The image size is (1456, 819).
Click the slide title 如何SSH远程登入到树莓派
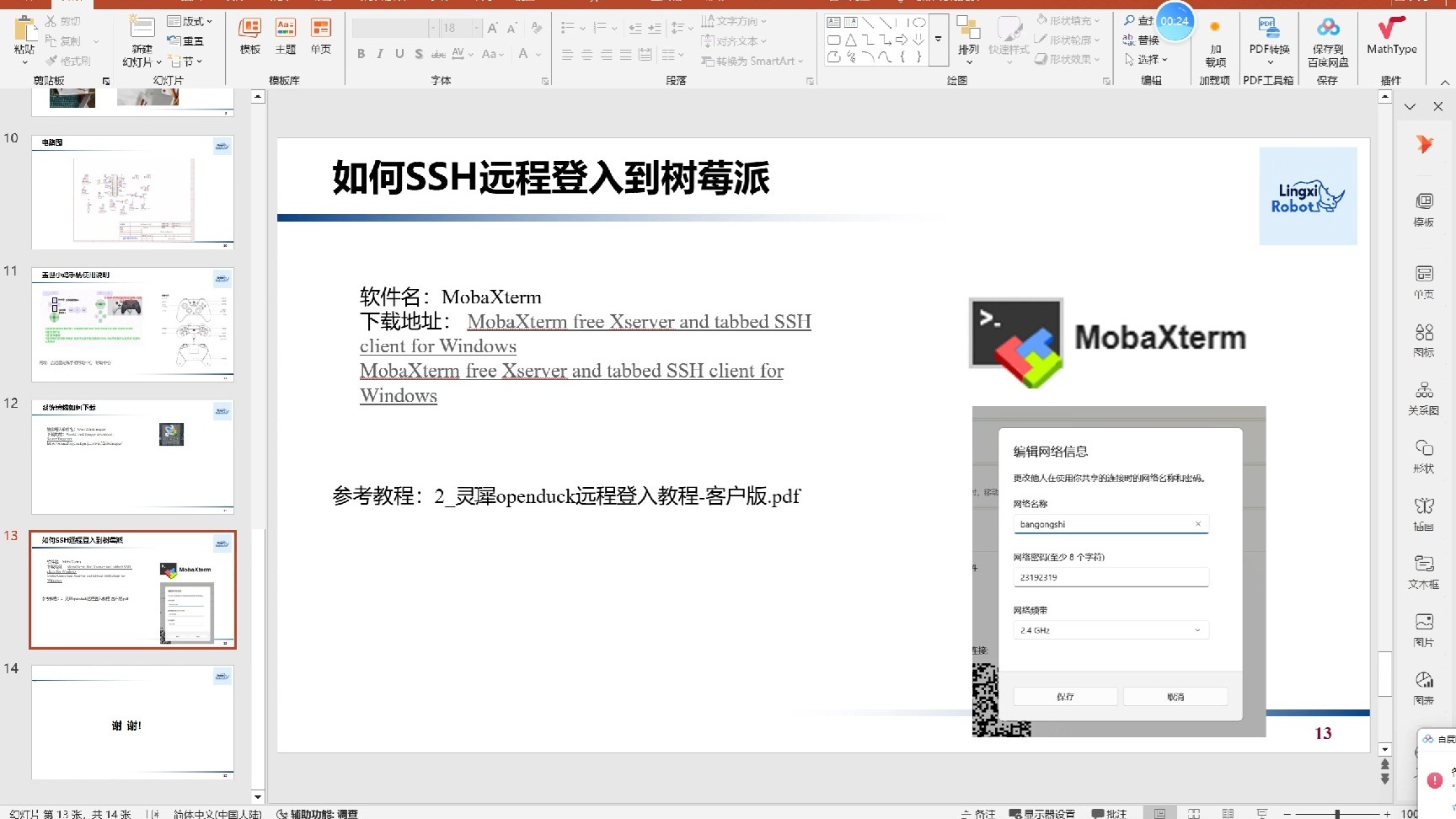click(x=551, y=178)
